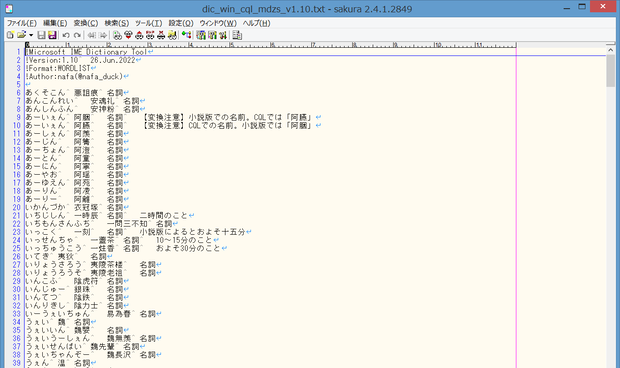Open the 設定(O) menu
The image size is (620, 368).
point(181,23)
